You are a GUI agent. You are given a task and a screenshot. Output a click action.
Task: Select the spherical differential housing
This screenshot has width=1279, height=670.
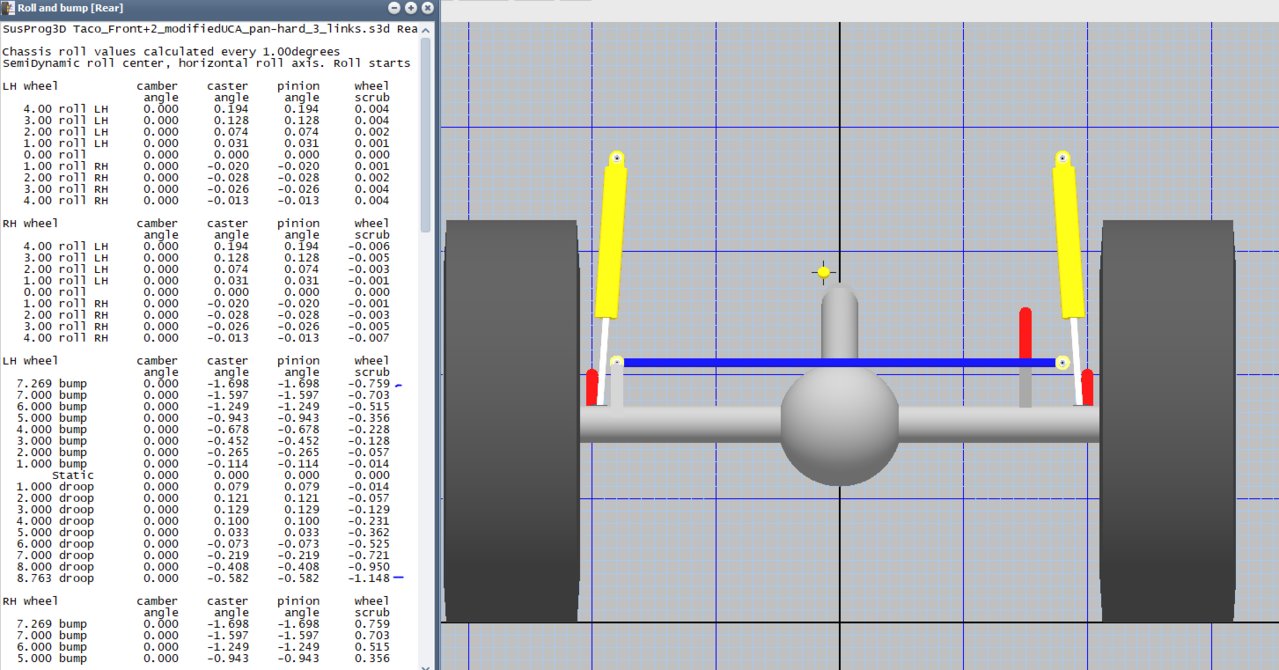coord(840,426)
